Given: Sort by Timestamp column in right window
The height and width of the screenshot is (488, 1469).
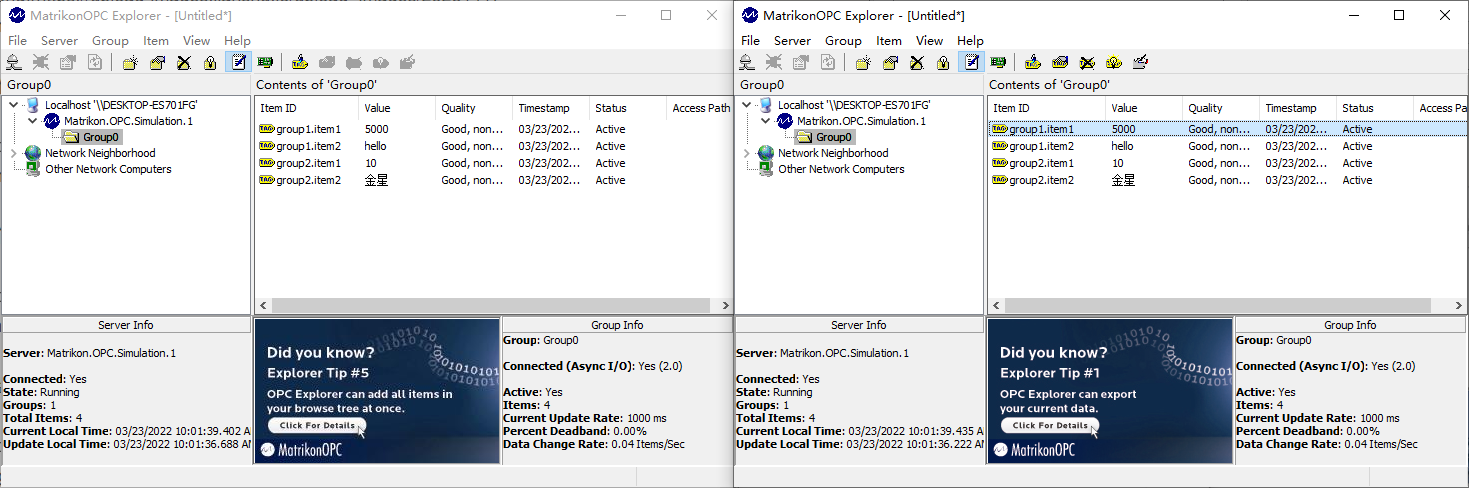Looking at the screenshot, I should (1297, 108).
